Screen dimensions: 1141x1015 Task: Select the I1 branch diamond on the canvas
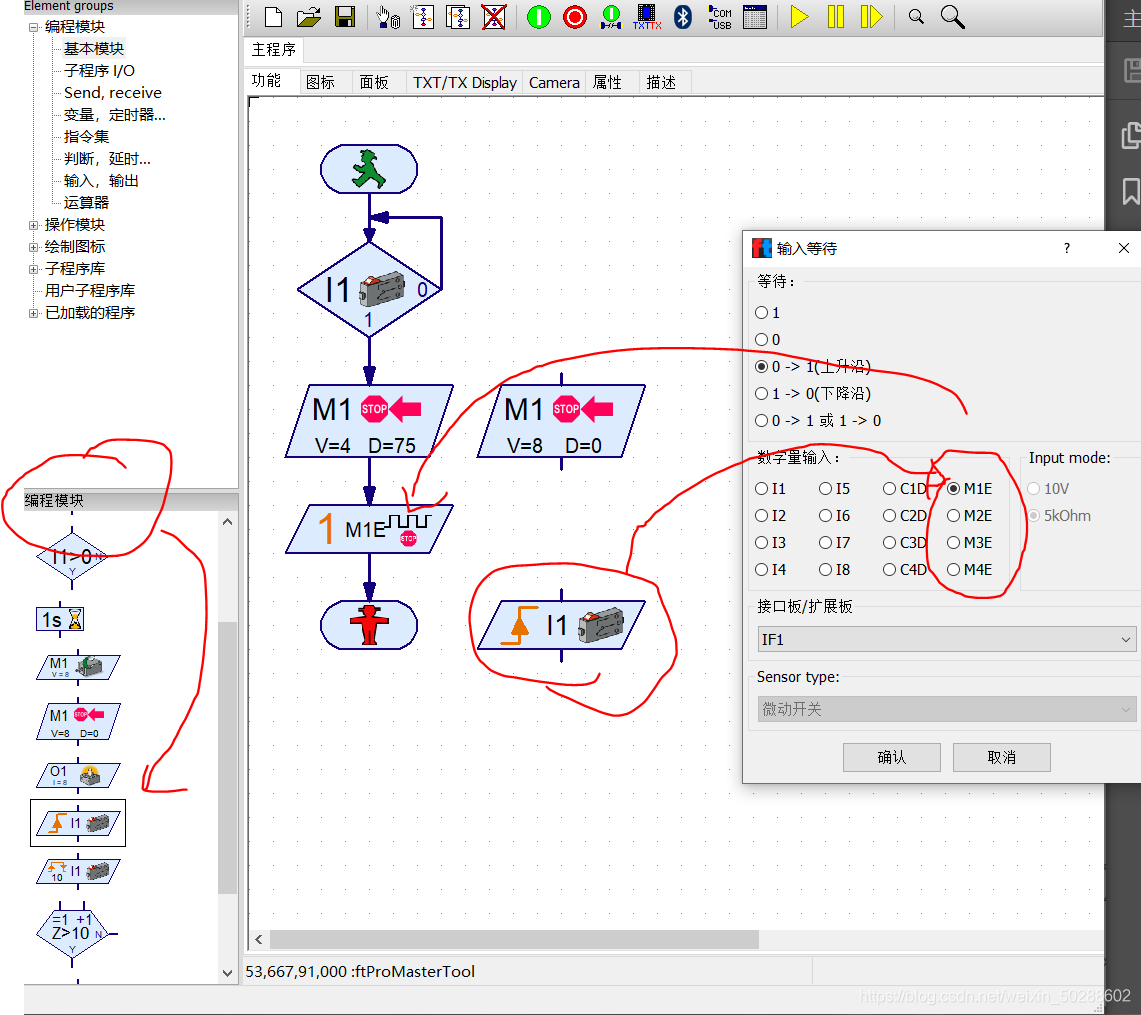click(x=370, y=290)
